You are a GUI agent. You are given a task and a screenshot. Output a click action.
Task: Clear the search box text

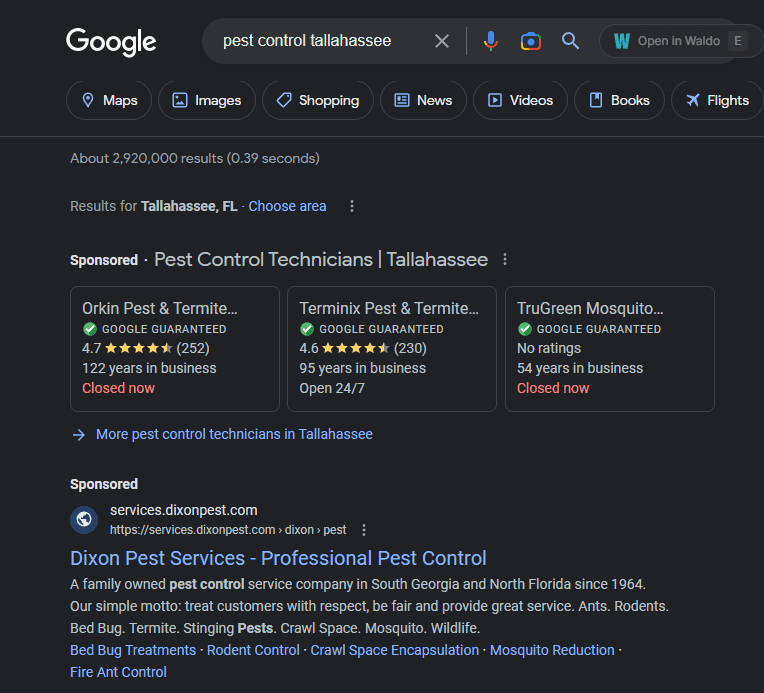(441, 41)
